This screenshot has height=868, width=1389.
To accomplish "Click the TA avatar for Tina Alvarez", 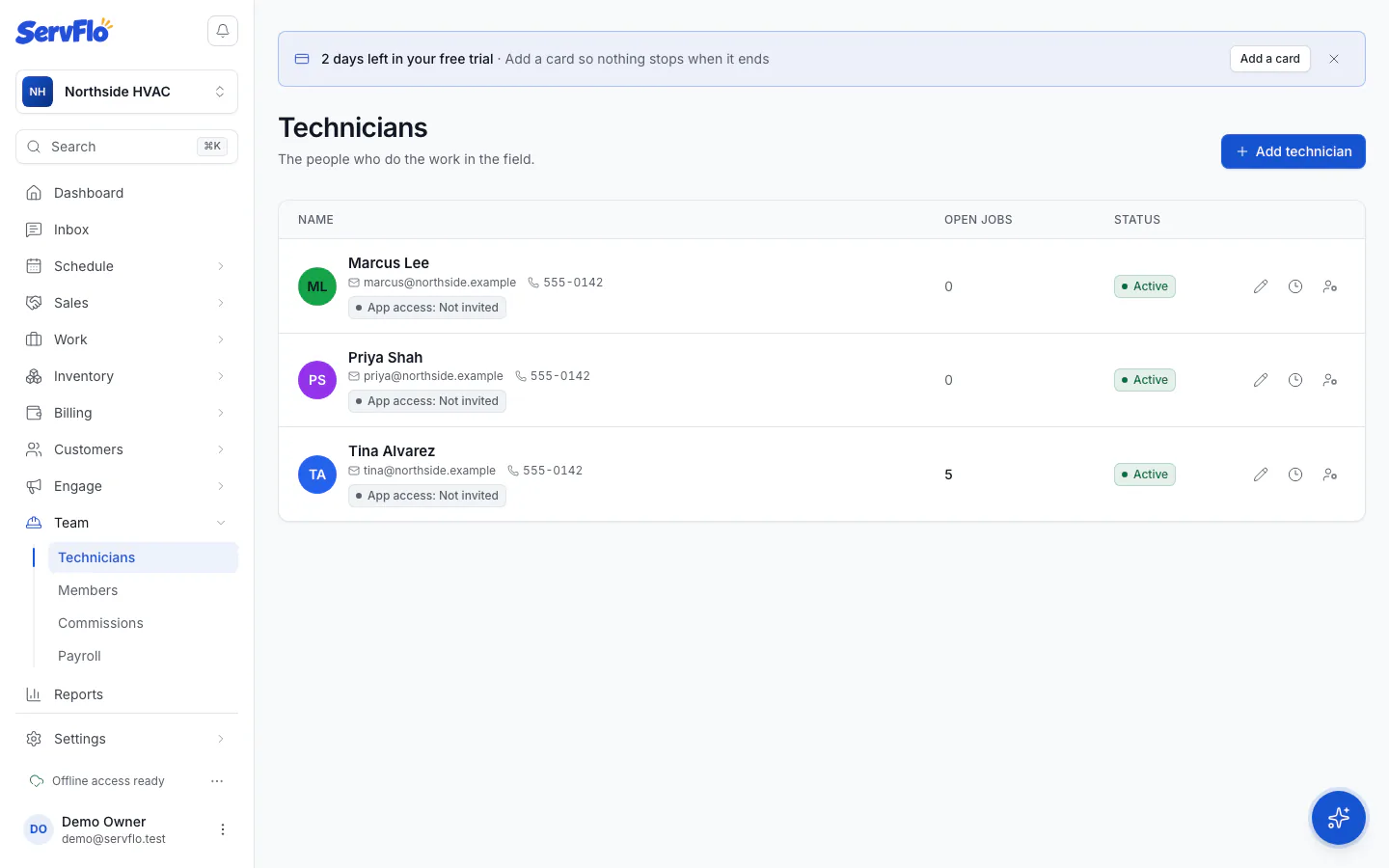I will coord(317,475).
